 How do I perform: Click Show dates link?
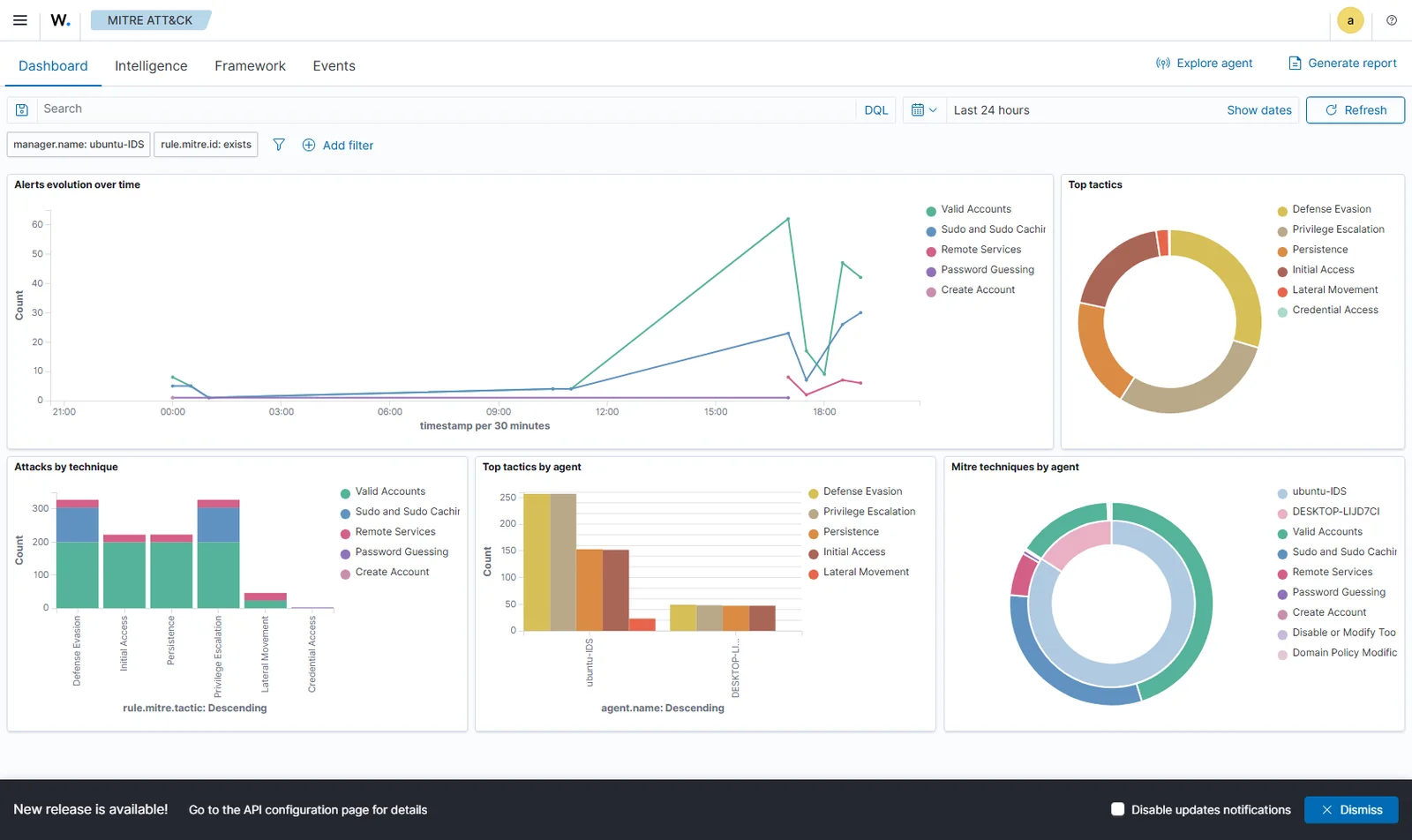(x=1258, y=110)
